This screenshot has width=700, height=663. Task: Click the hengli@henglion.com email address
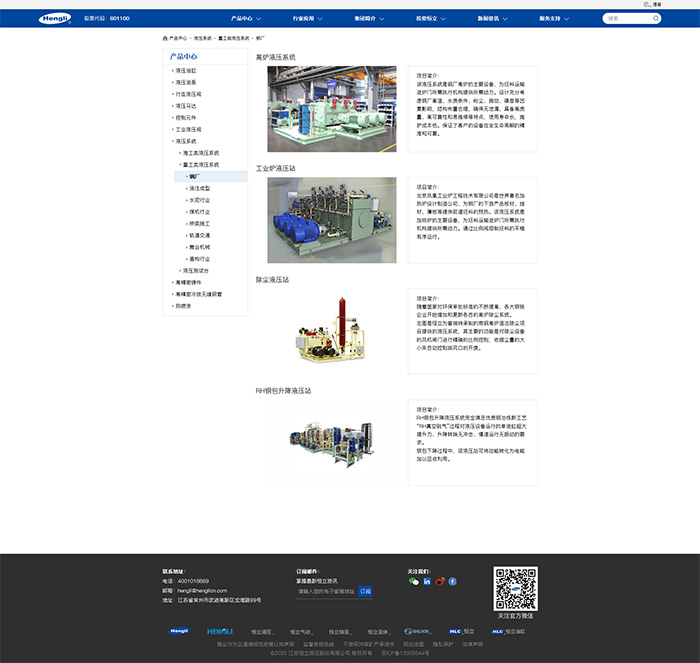pos(202,591)
